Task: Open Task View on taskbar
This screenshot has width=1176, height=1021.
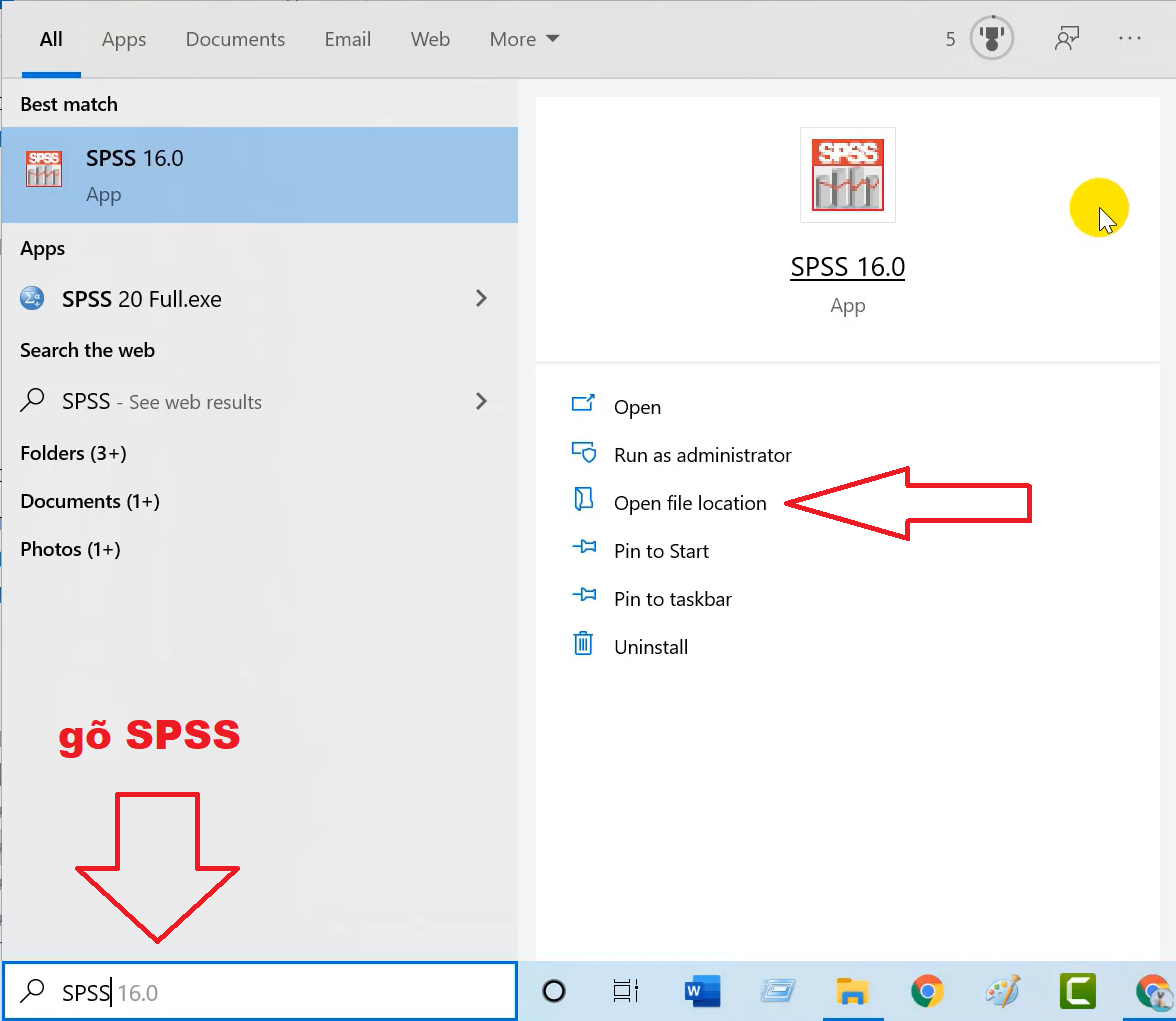Action: [x=626, y=991]
